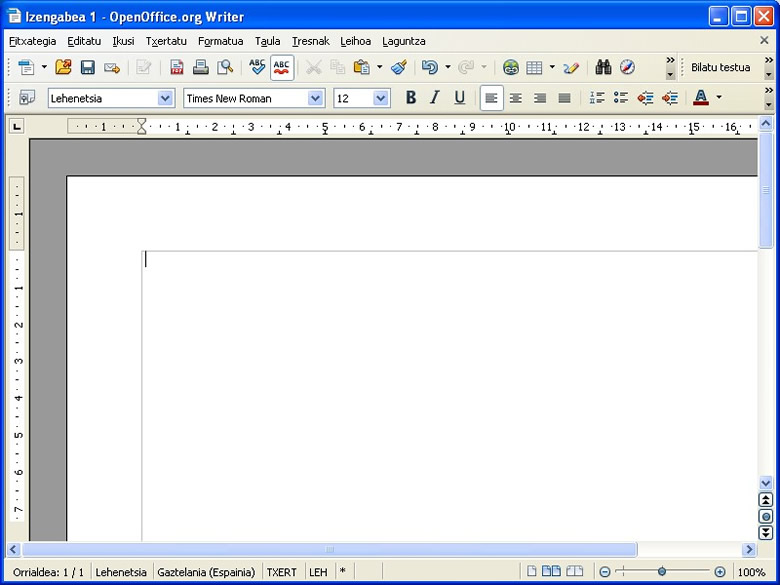The height and width of the screenshot is (585, 780).
Task: Click the Export as PDF icon
Action: point(176,67)
